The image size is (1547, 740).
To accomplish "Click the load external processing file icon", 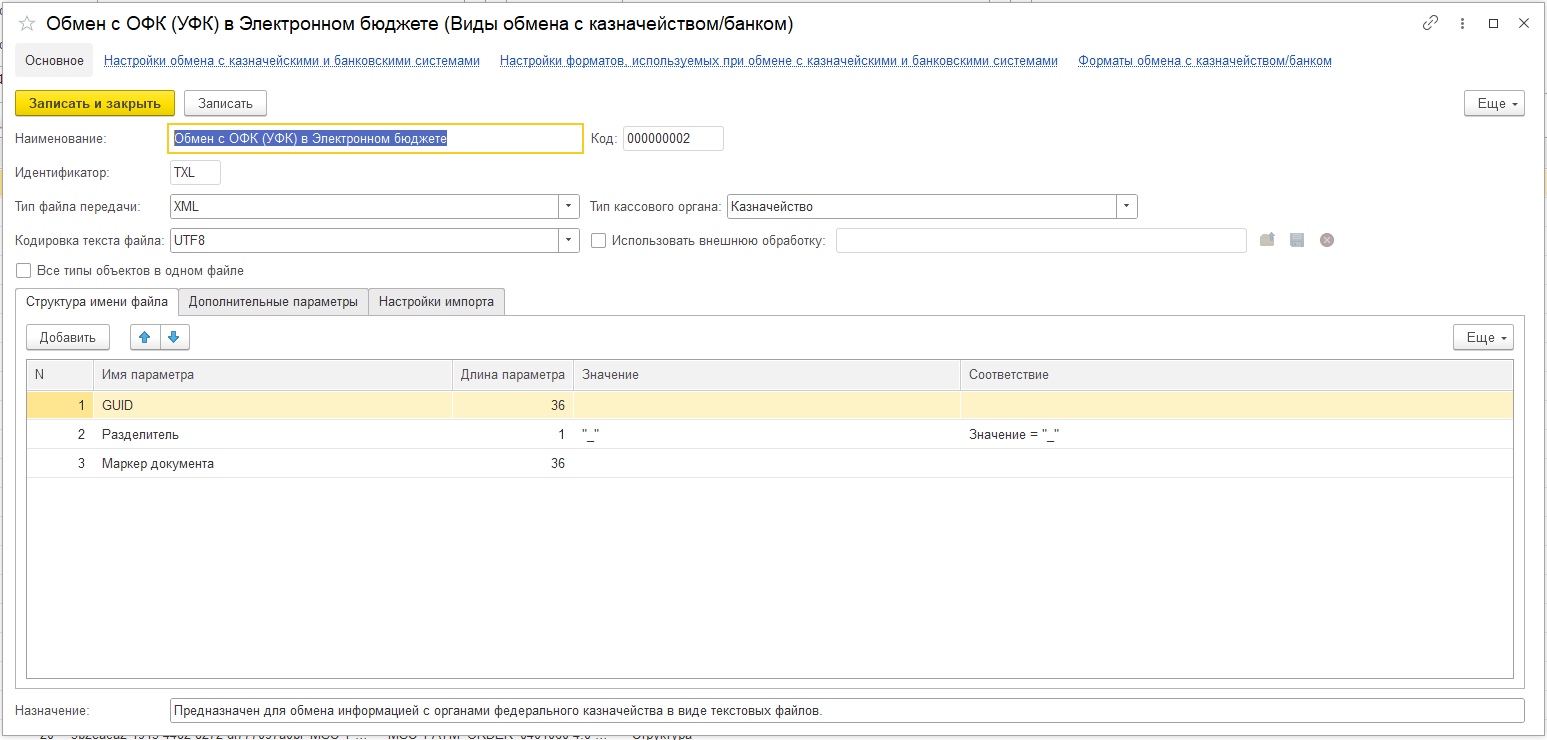I will coord(1267,240).
